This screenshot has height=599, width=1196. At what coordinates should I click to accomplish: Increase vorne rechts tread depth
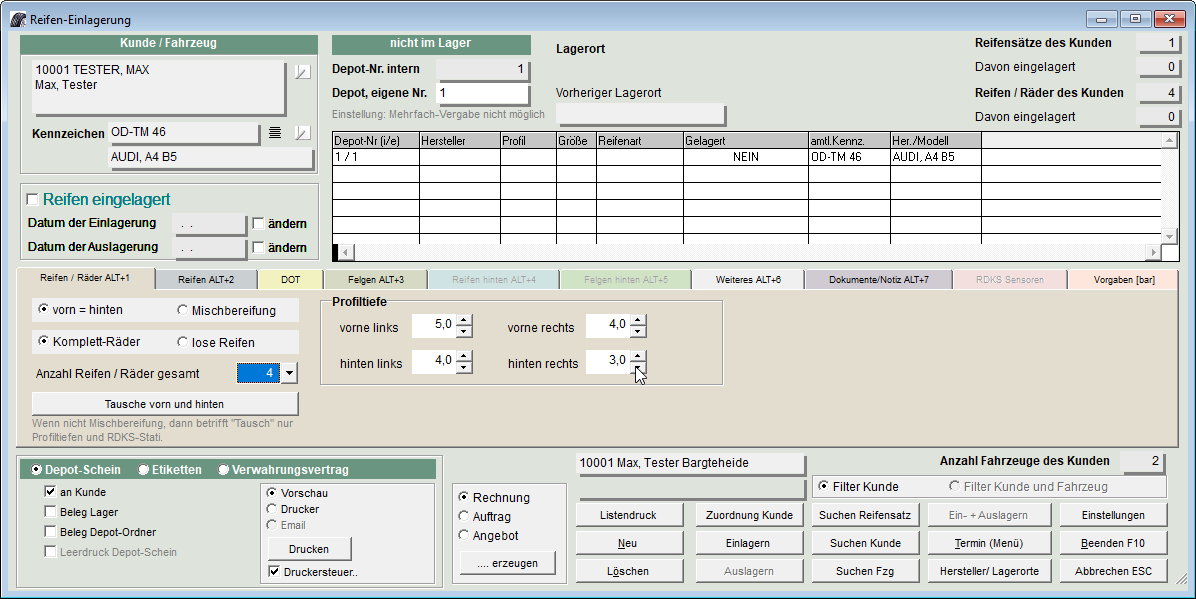pyautogui.click(x=638, y=320)
